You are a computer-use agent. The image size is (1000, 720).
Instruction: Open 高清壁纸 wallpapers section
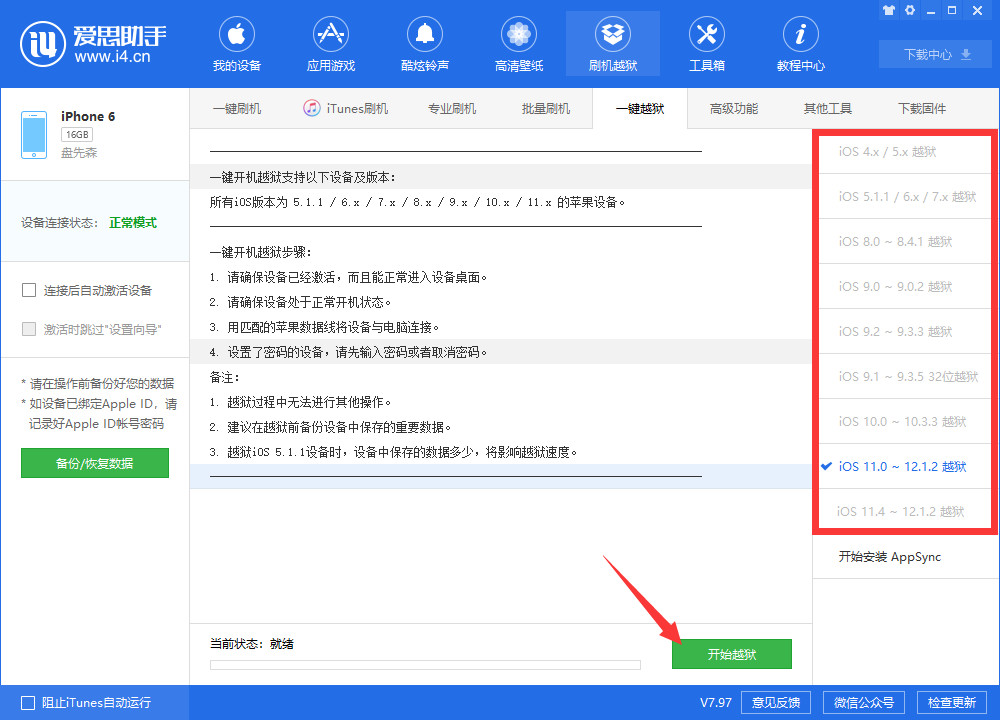(519, 44)
